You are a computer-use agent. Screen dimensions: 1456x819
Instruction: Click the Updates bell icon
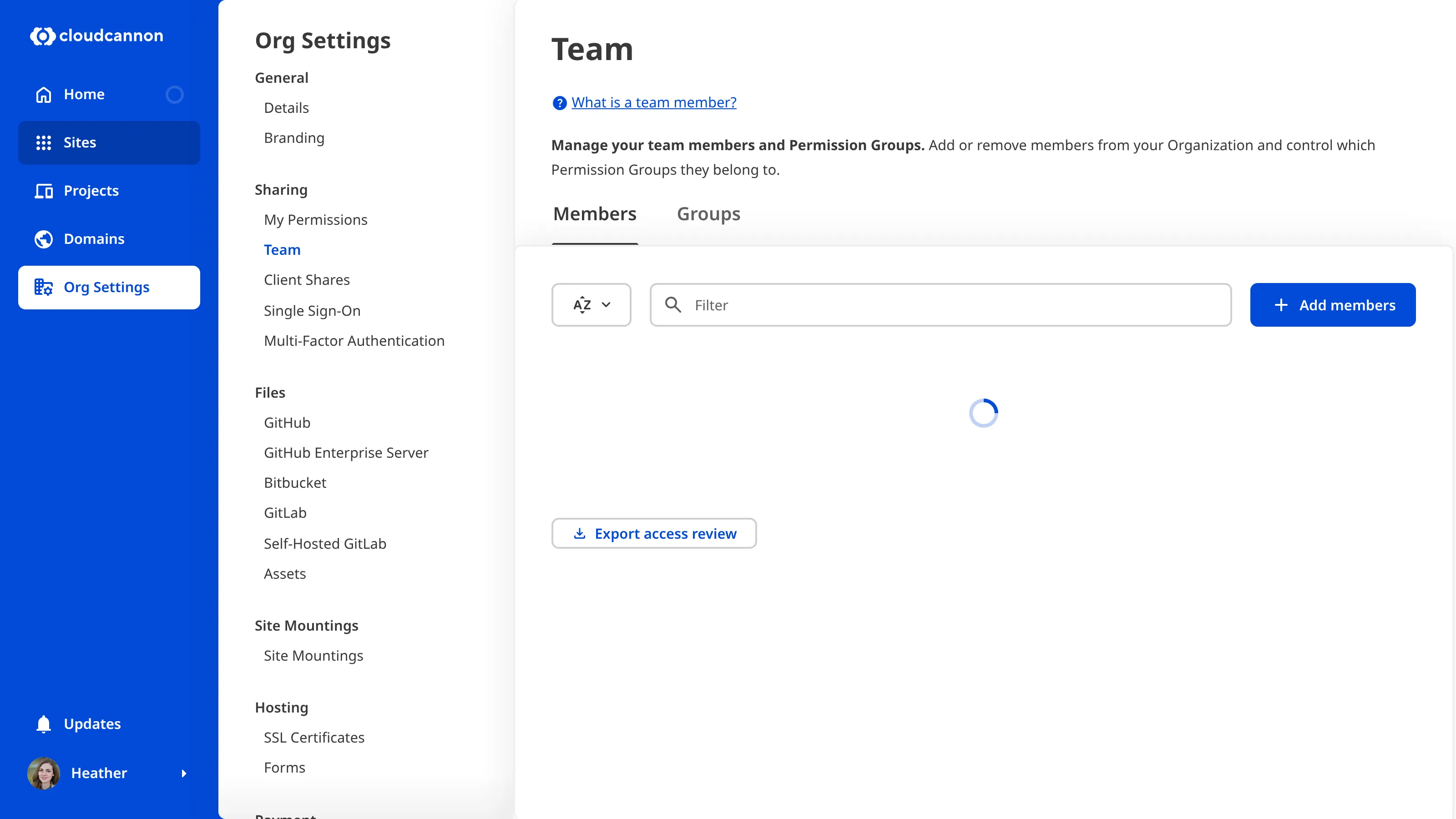pos(44,723)
